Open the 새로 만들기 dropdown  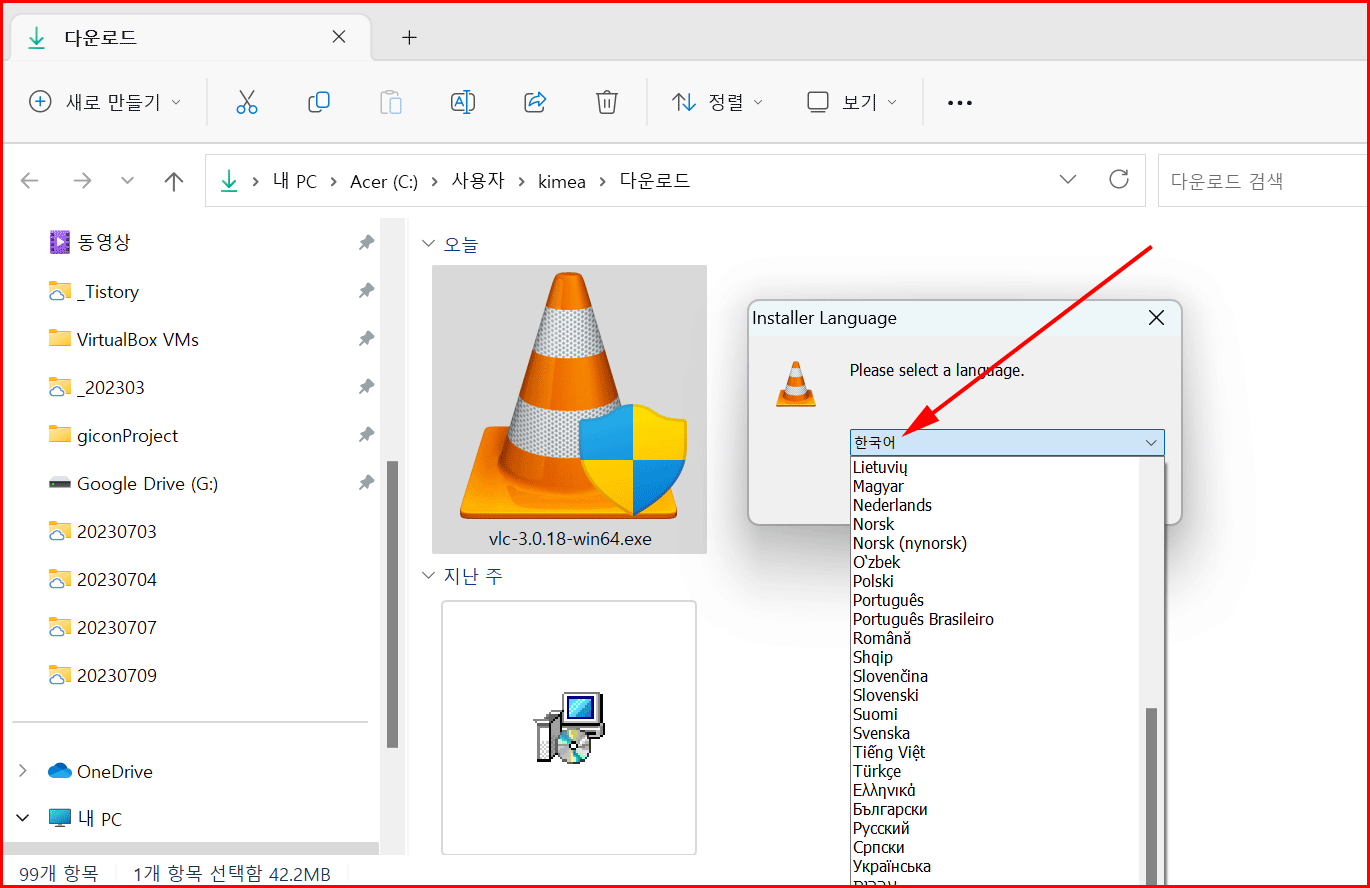106,102
